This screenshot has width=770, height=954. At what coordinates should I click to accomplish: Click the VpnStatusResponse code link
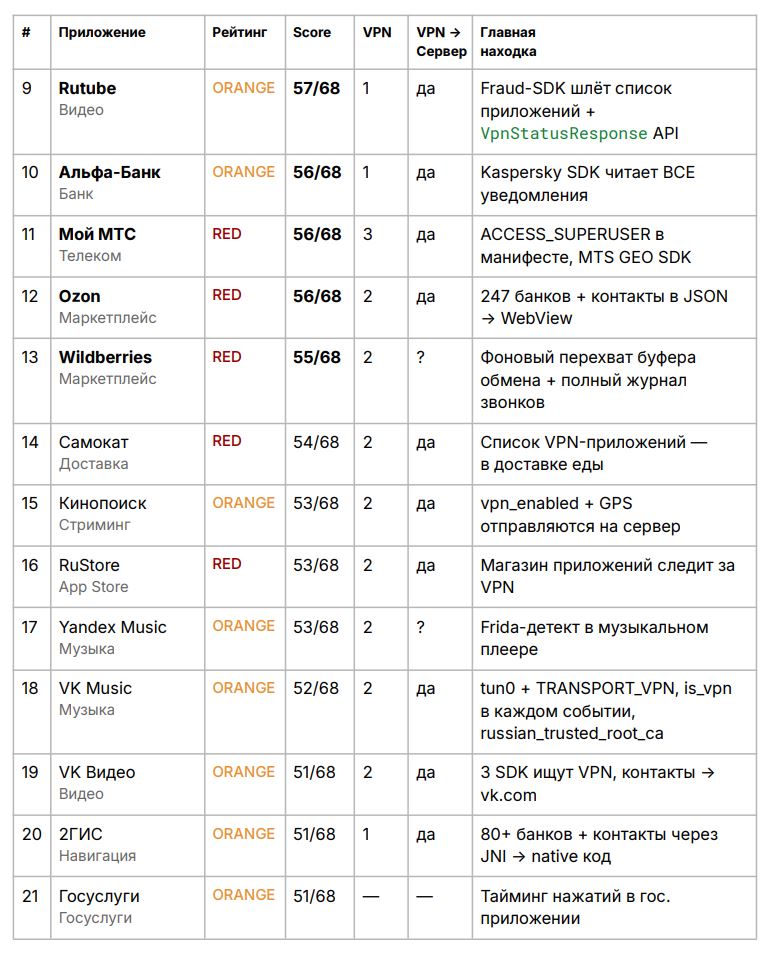pos(563,133)
